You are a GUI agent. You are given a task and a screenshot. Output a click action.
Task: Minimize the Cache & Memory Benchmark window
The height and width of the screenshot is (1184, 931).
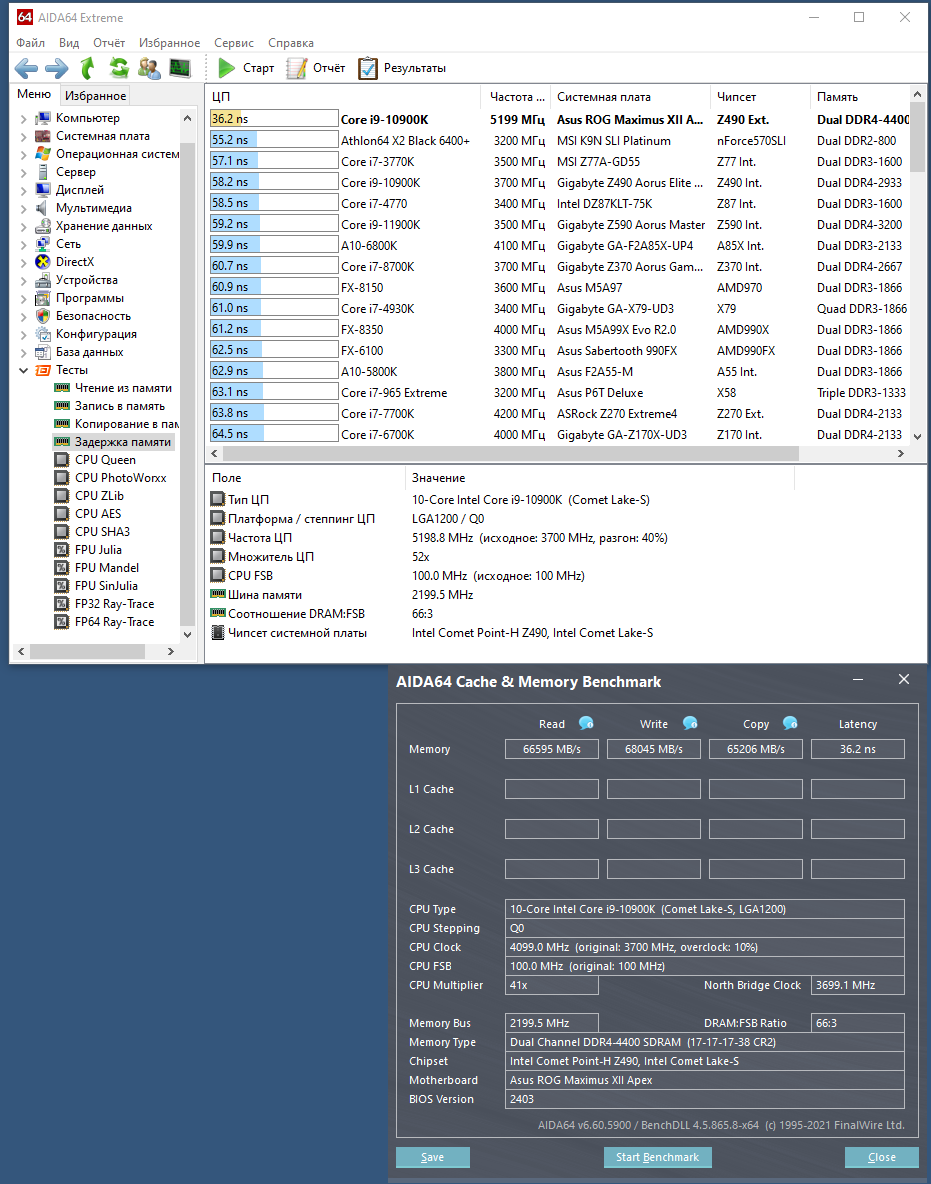click(858, 680)
